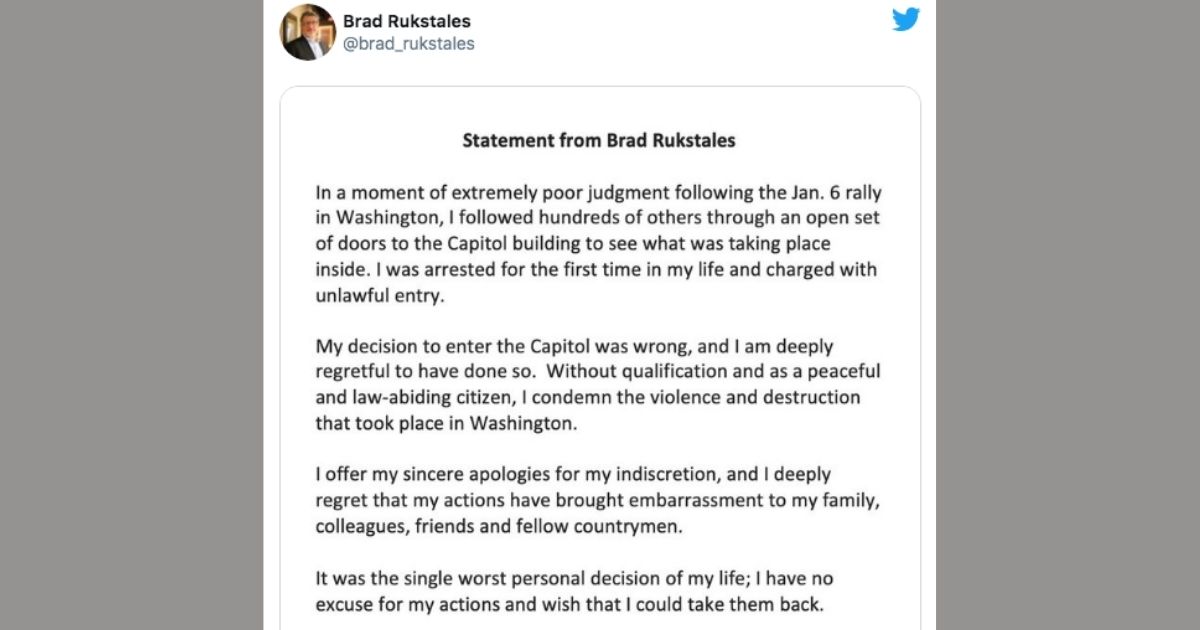Screen dimensions: 1200x630
Task: Click the 'Statement from Brad Rukstales' heading
Action: point(598,140)
